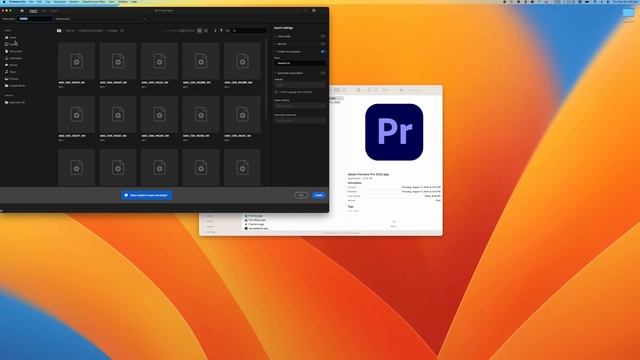640x360 pixels.
Task: Open the Premiere Pro app menu
Action: coord(17,2)
